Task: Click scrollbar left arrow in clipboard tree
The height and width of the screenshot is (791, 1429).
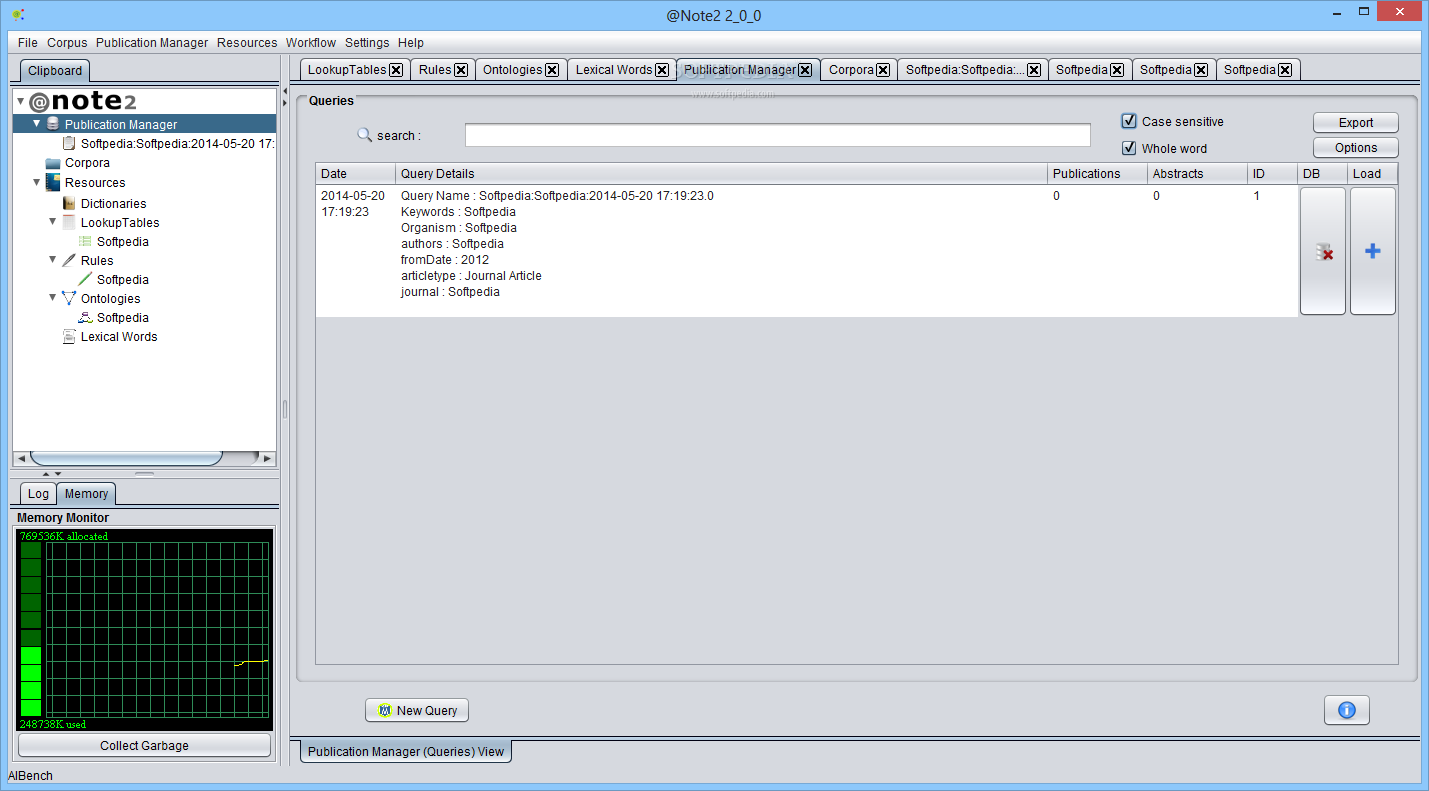Action: (21, 458)
